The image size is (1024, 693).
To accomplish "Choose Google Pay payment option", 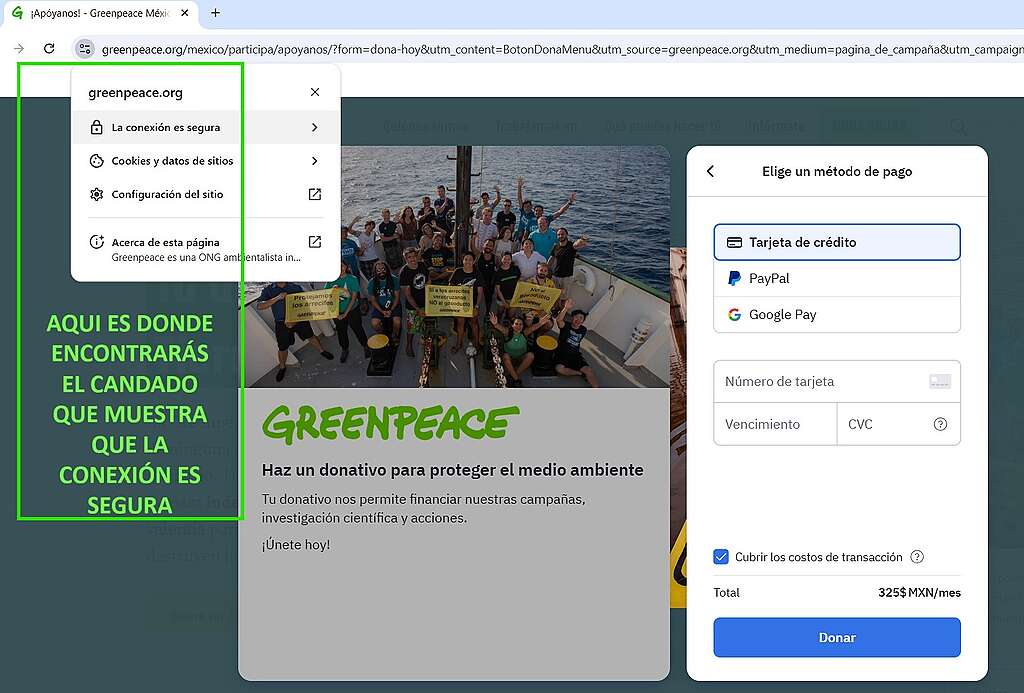I will 836,314.
